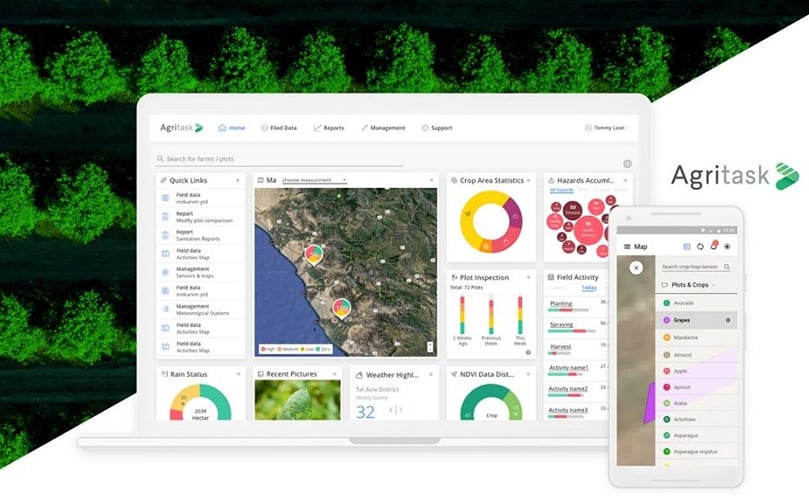Open the Reports menu
Screen dimensions: 809x501
tap(329, 128)
